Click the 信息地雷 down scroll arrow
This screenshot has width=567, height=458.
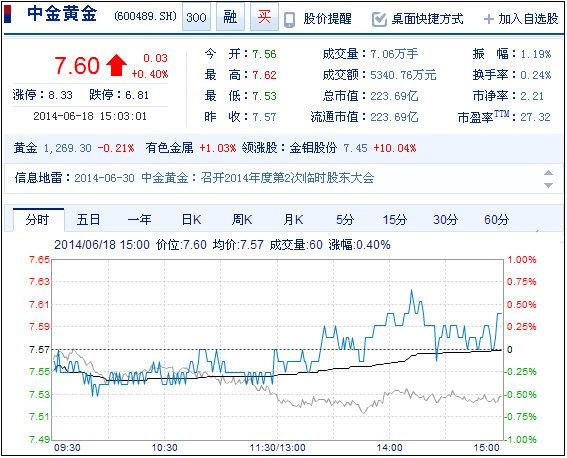tap(549, 185)
